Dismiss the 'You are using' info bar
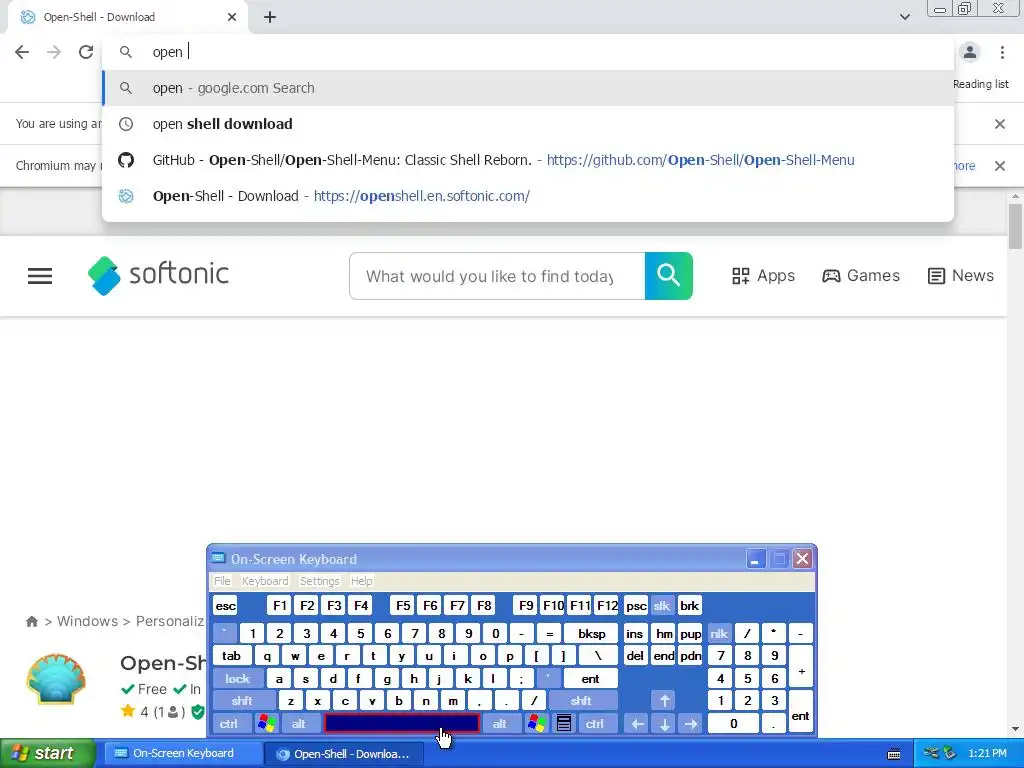The height and width of the screenshot is (768, 1024). [x=1000, y=124]
